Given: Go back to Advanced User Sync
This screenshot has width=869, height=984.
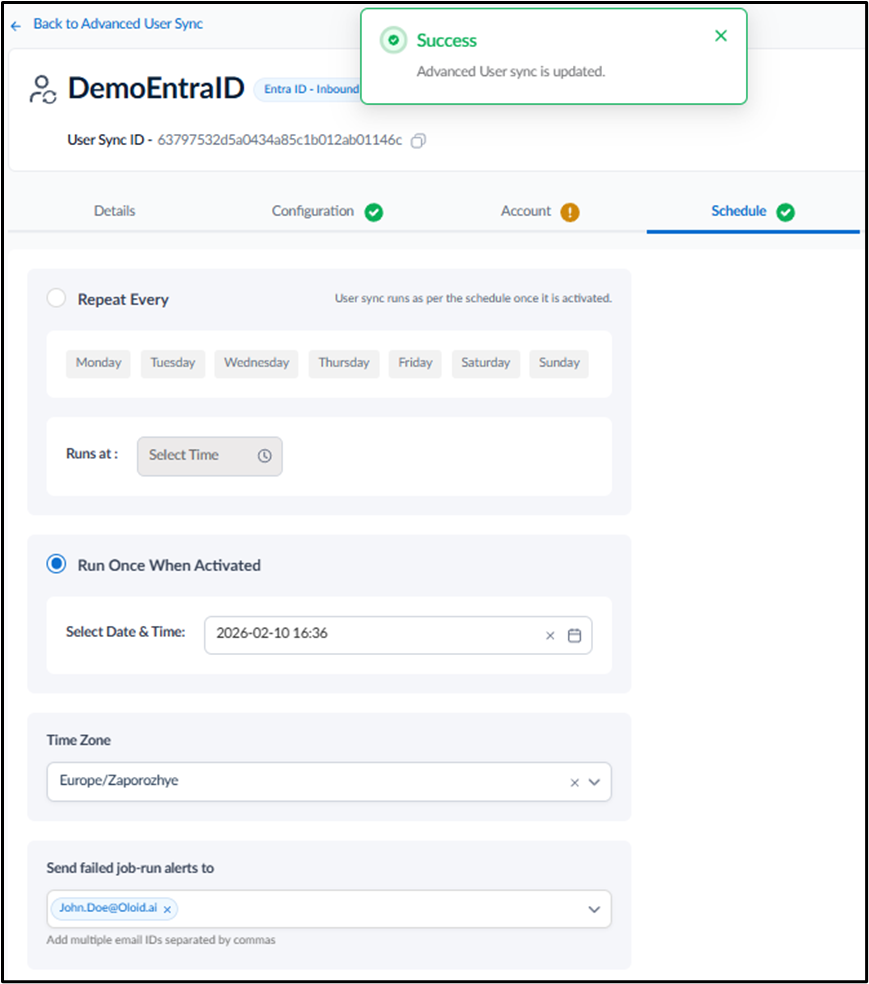Looking at the screenshot, I should (x=118, y=24).
